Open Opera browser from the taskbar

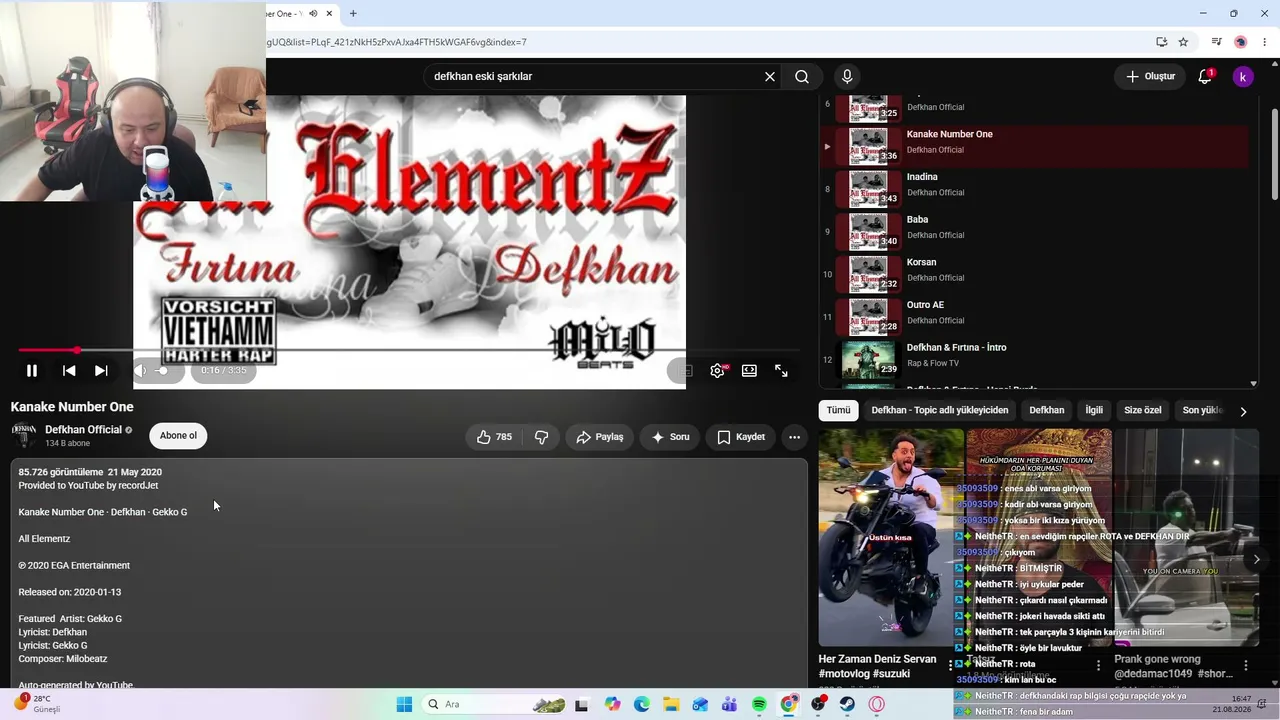tap(877, 704)
